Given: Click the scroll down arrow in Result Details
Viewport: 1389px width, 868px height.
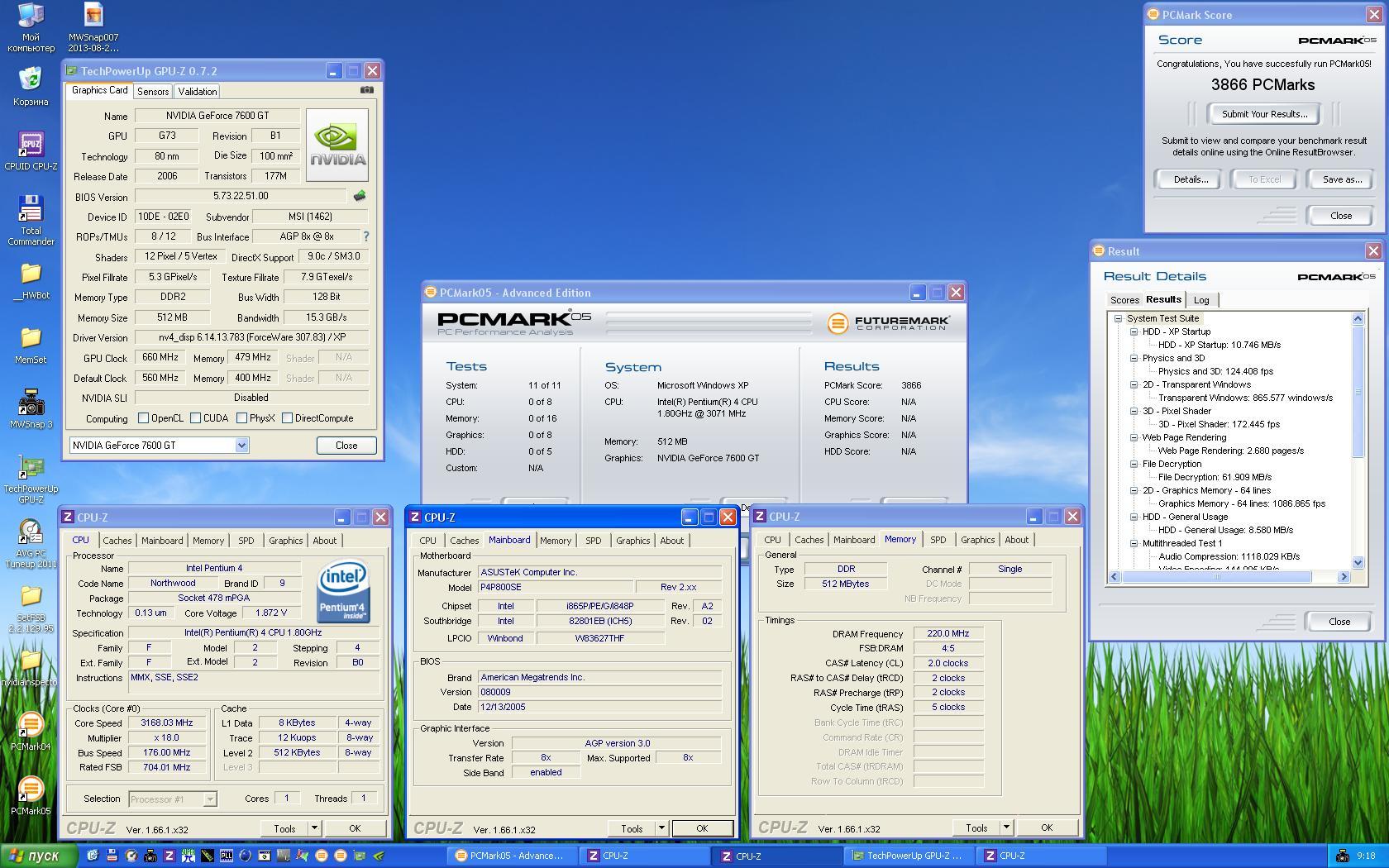Looking at the screenshot, I should point(1358,563).
